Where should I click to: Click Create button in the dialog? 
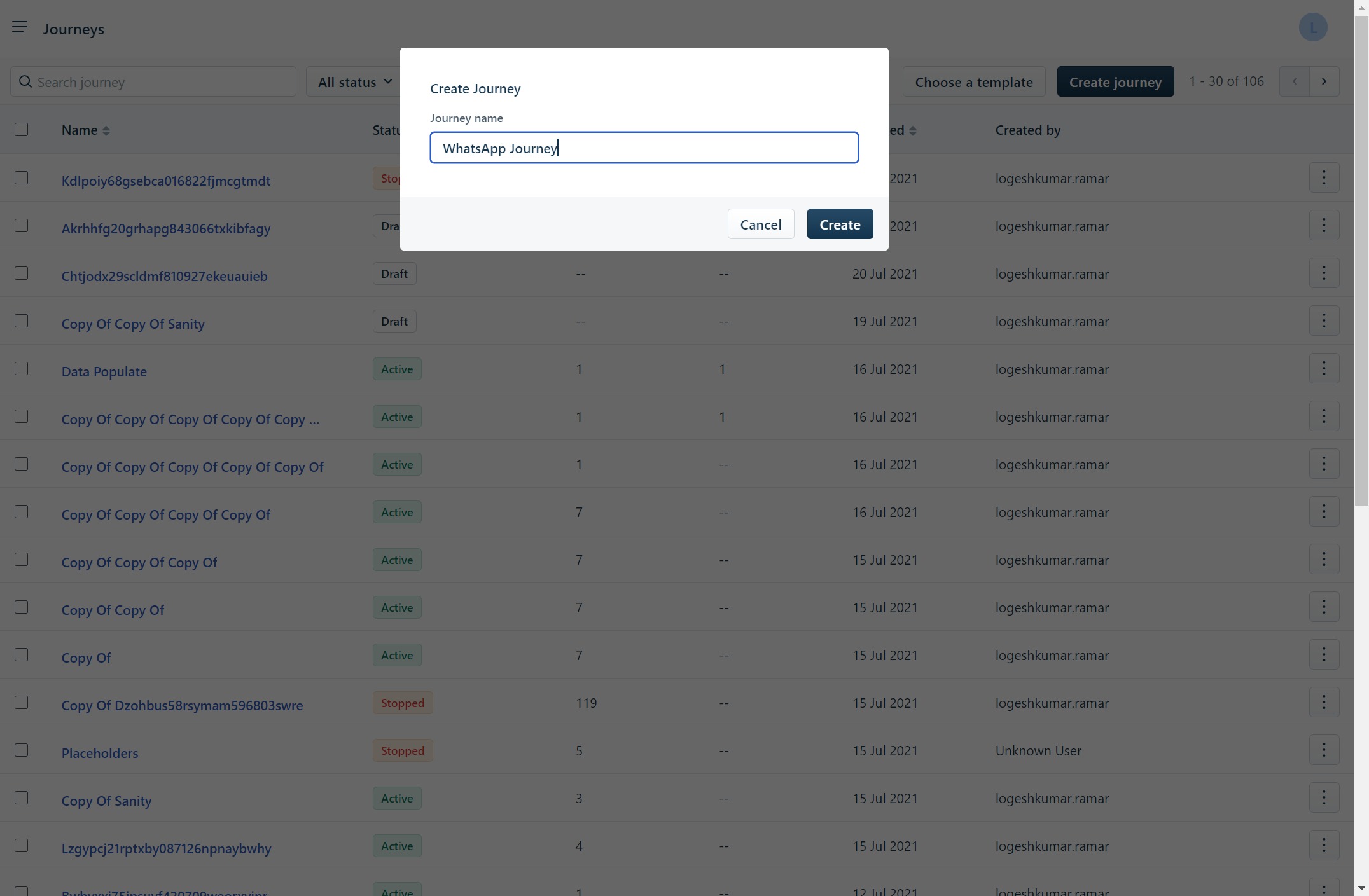(x=840, y=224)
